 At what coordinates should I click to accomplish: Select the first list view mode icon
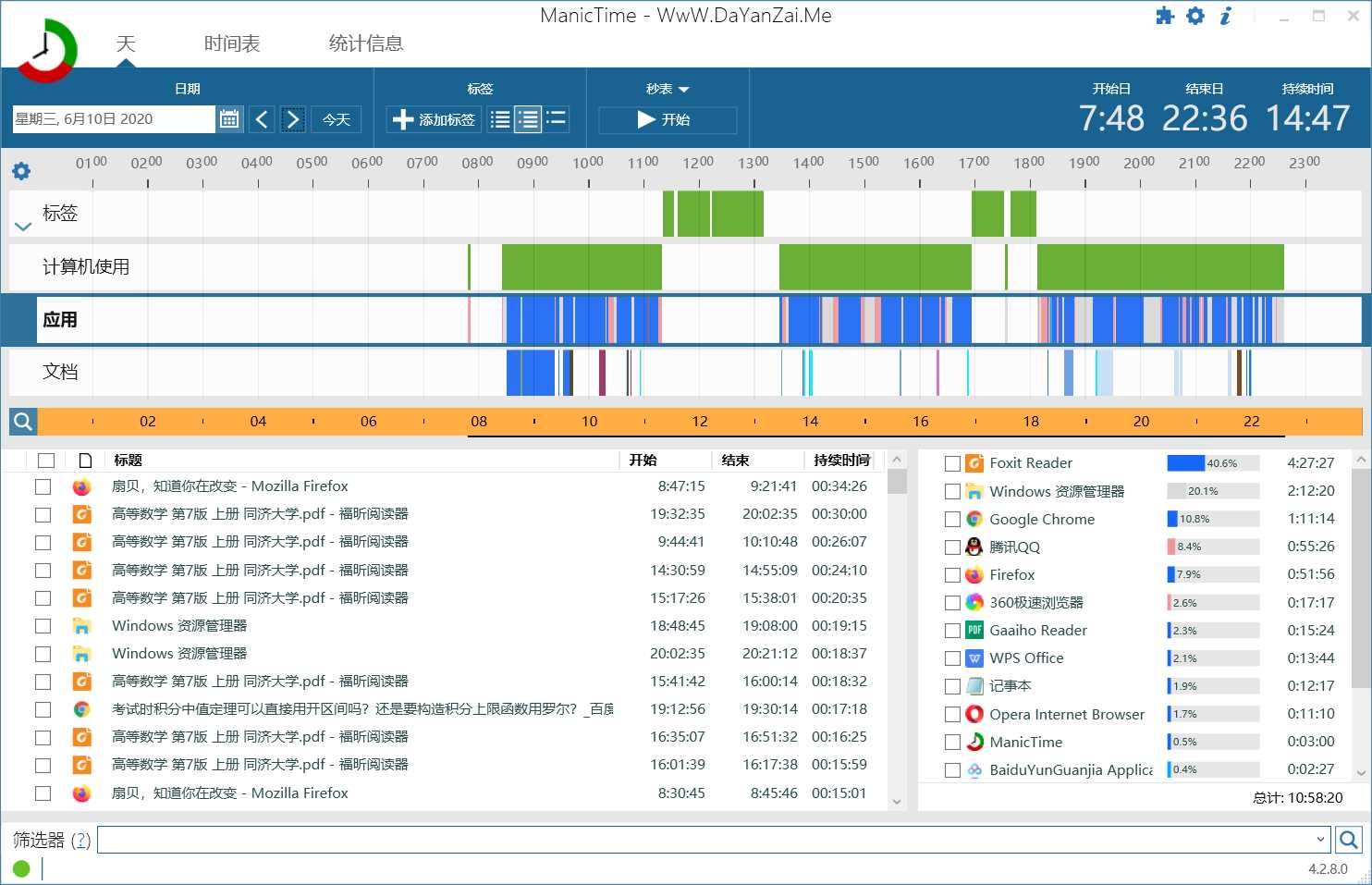point(500,119)
